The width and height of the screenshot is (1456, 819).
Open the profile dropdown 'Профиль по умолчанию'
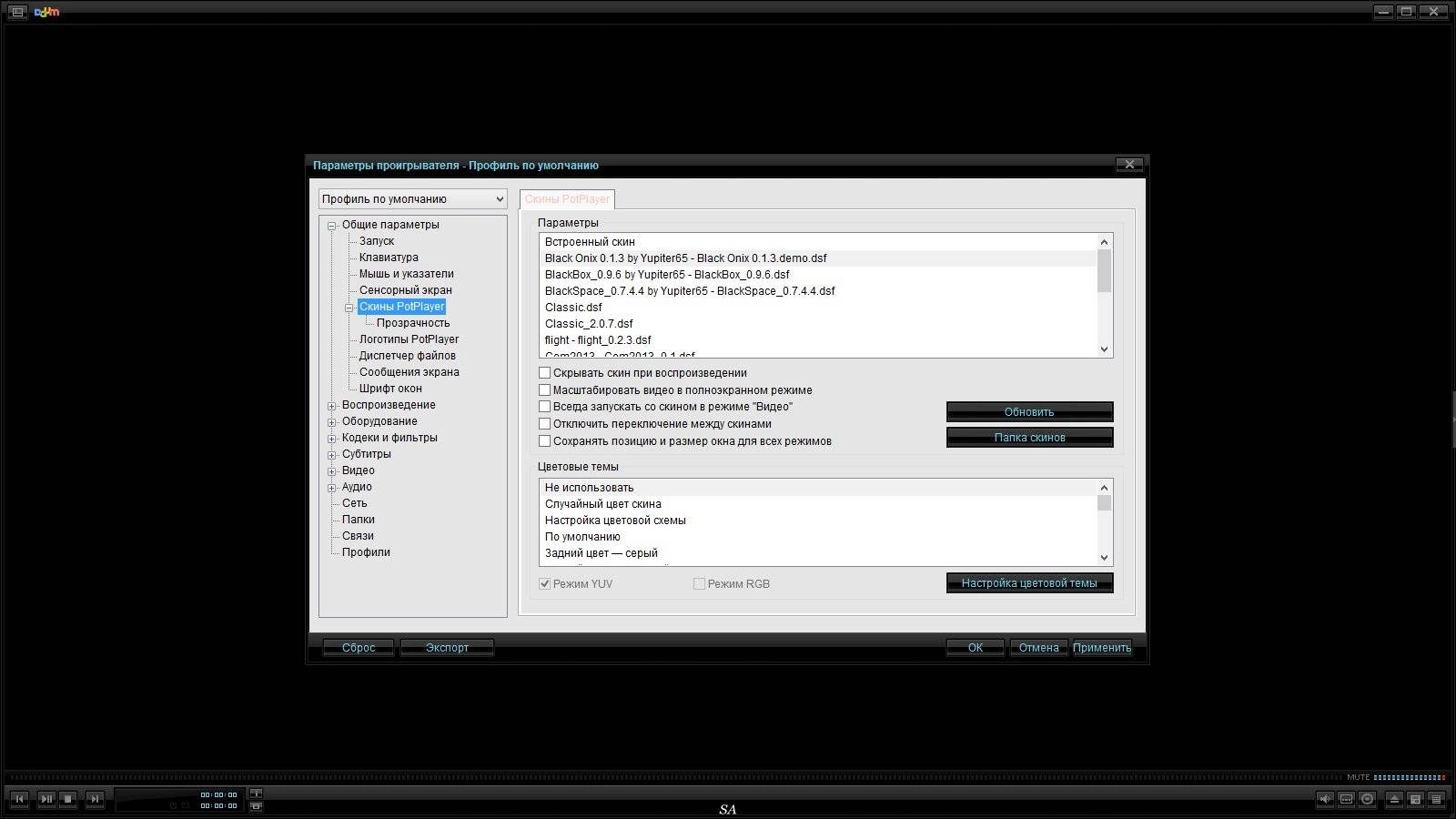[412, 198]
